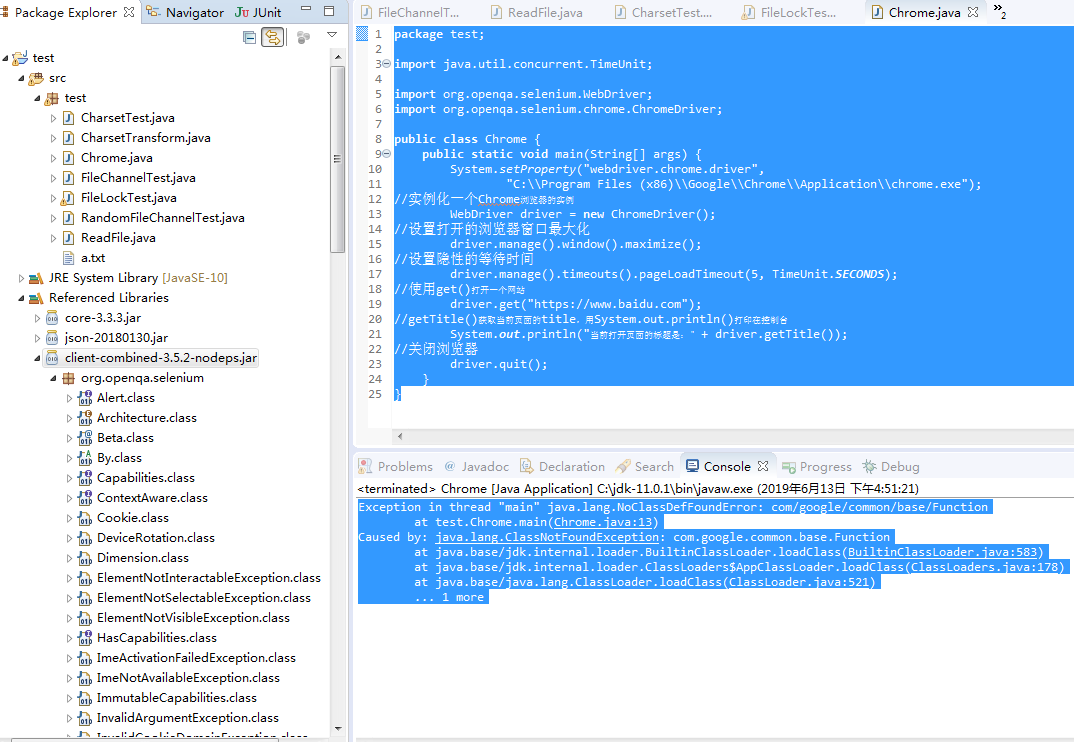1074x742 pixels.
Task: Click the json-20180130.jar icon
Action: [52, 338]
